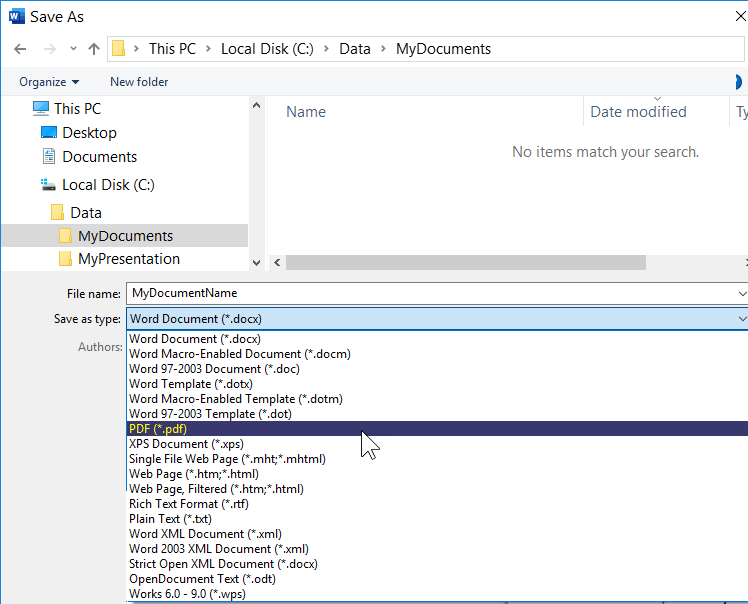Image resolution: width=748 pixels, height=604 pixels.
Task: Create a New folder
Action: coord(139,82)
